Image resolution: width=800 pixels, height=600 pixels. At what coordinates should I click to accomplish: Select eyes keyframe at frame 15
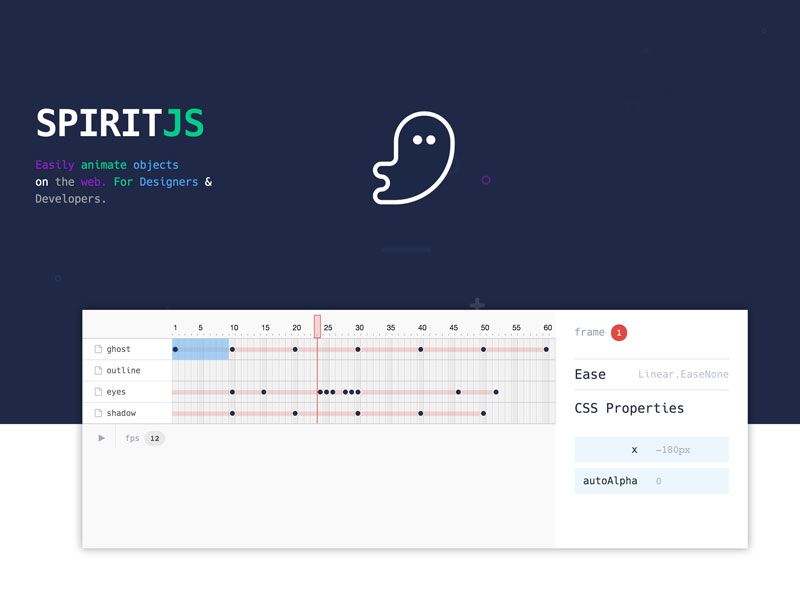263,392
